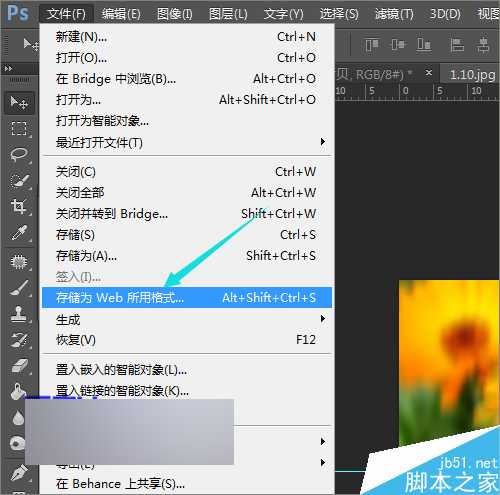The width and height of the screenshot is (500, 495).
Task: Expand the 生成 submenu arrow
Action: (322, 319)
